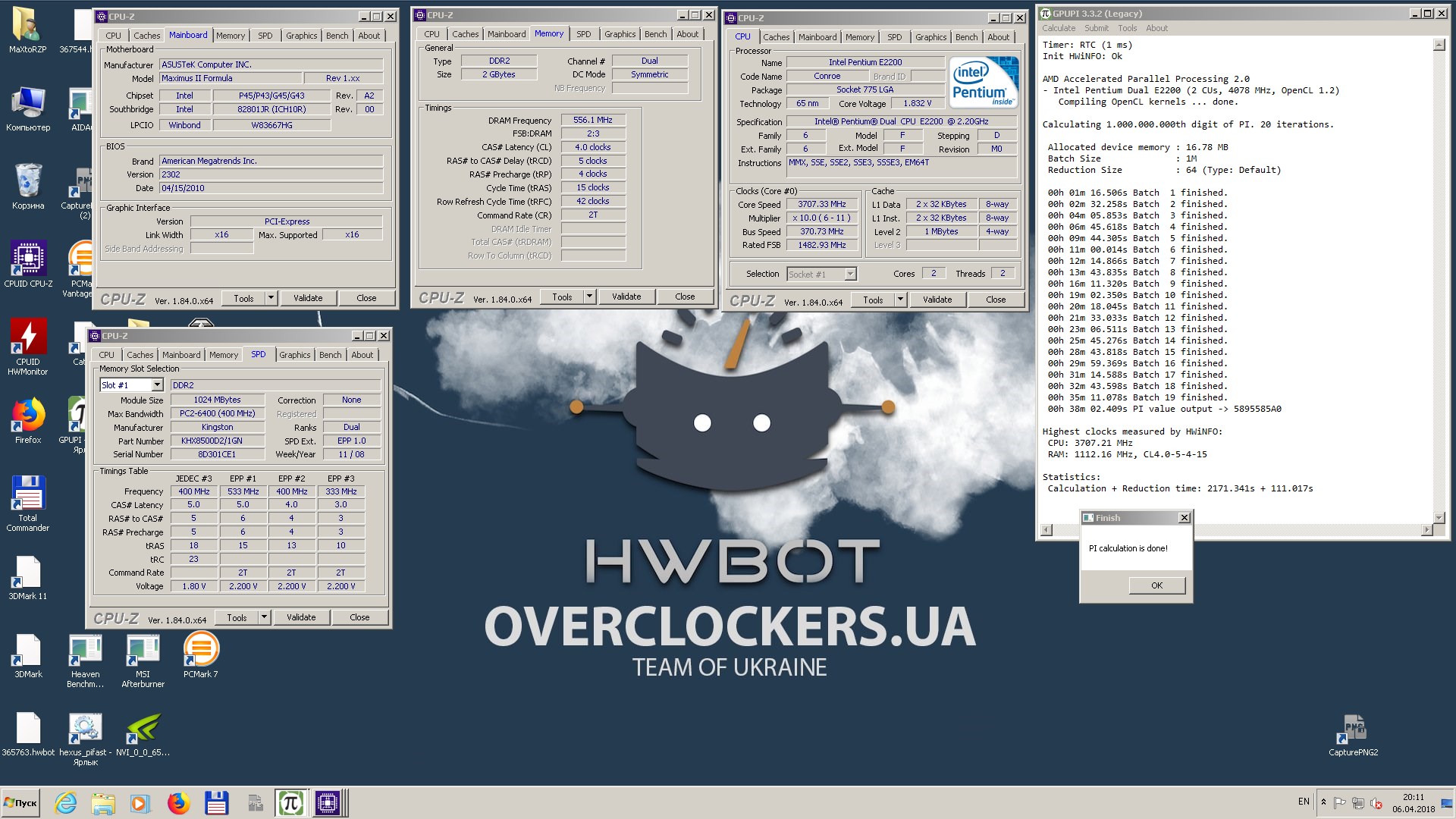This screenshot has height=819, width=1456.
Task: Click Validate in the SPD CPU-Z window
Action: pyautogui.click(x=301, y=617)
